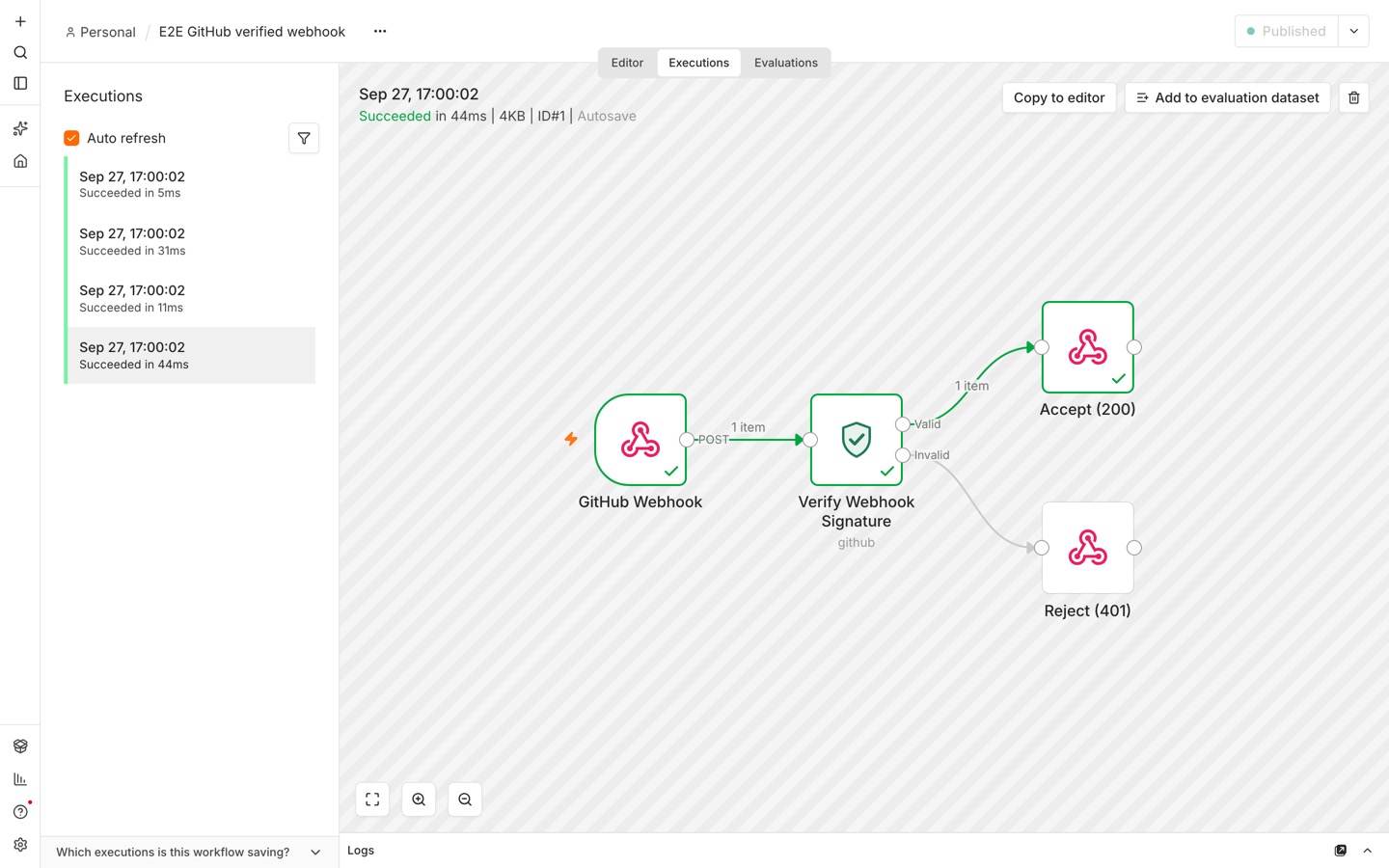This screenshot has height=868, width=1389.
Task: Click the orange lightning trigger icon
Action: coord(571,439)
